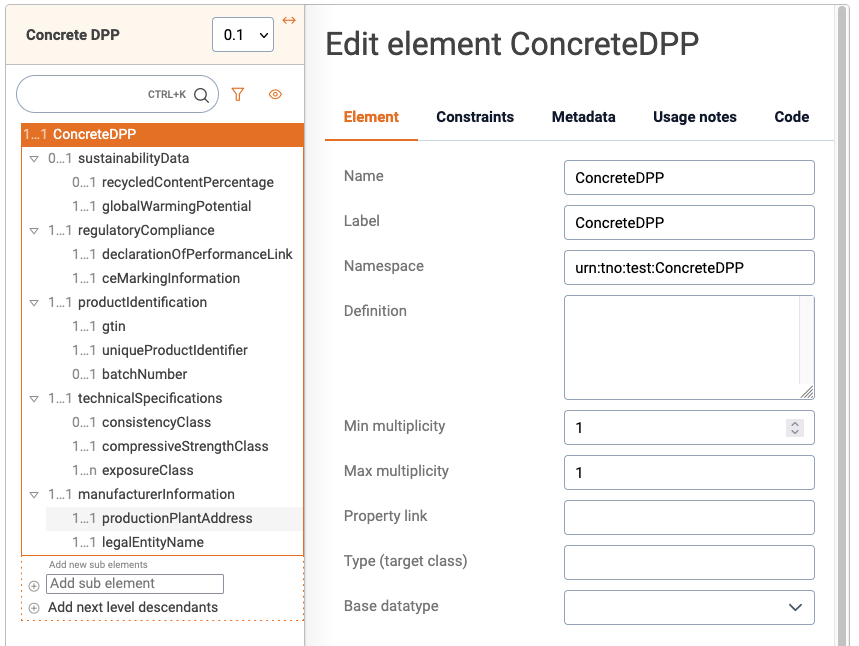859x646 pixels.
Task: Collapse the regulatoryCompliance tree node
Action: (34, 231)
